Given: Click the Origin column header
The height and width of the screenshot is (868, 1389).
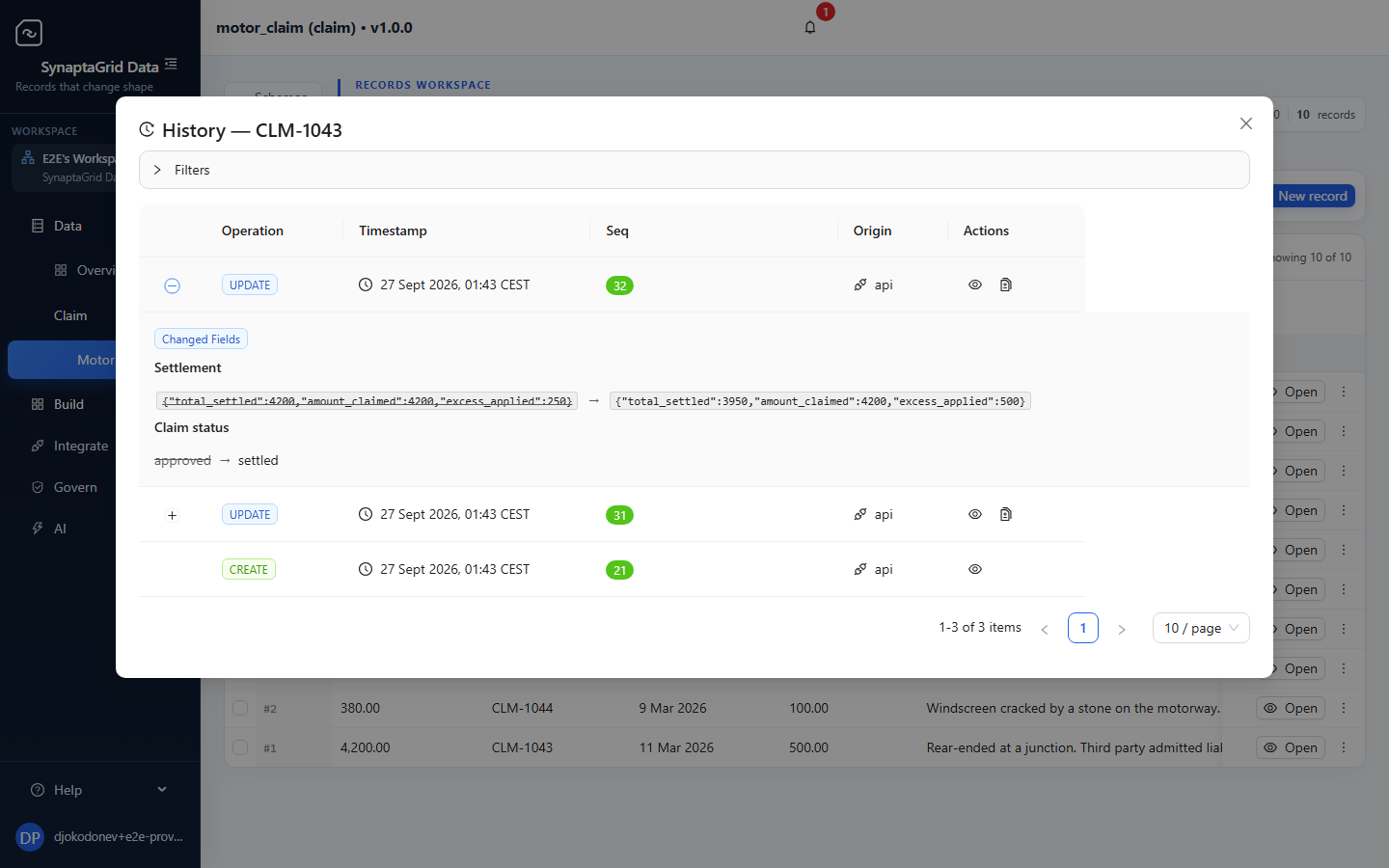Looking at the screenshot, I should 872,231.
